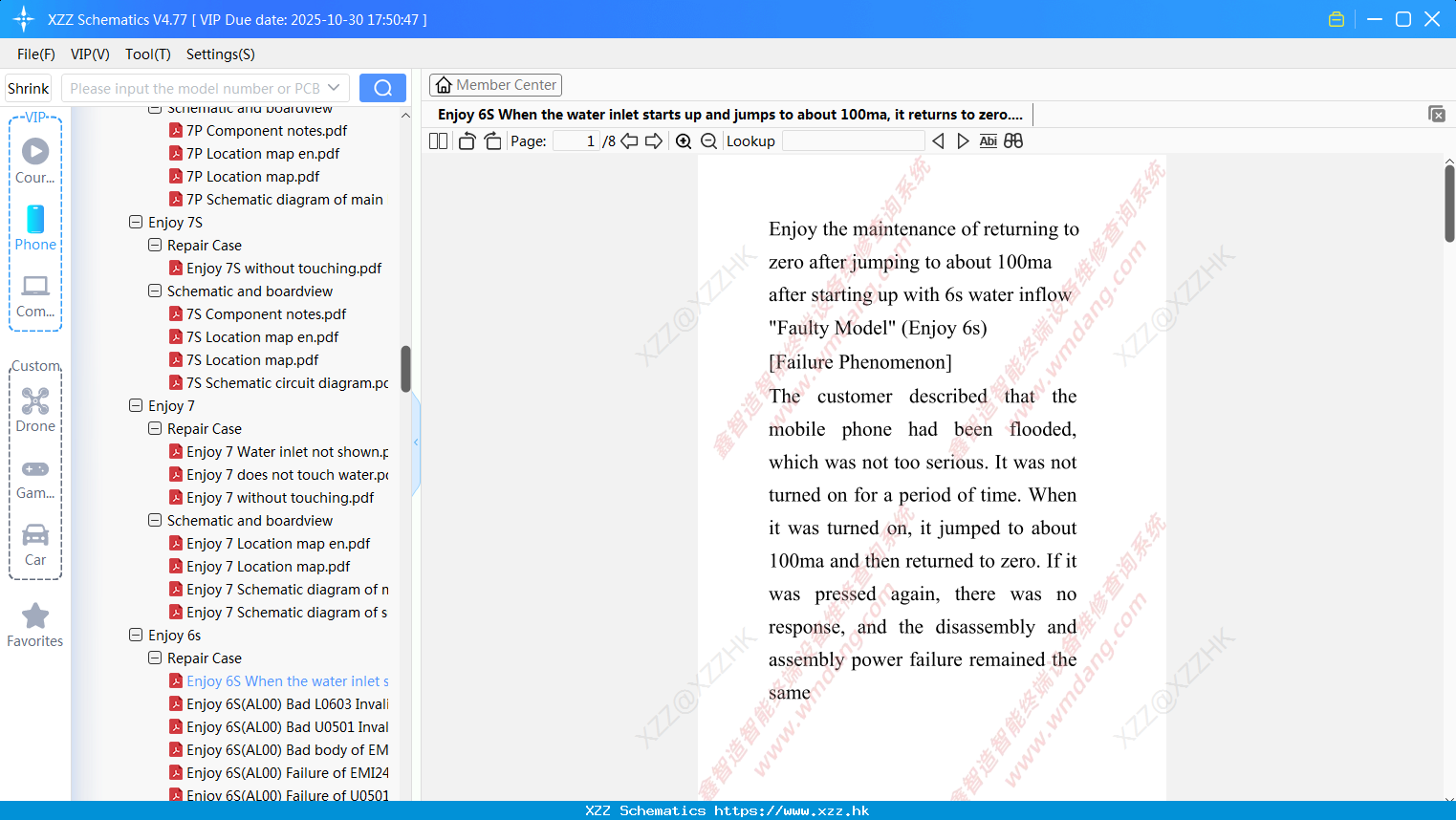Open model number dropdown arrow

point(334,88)
